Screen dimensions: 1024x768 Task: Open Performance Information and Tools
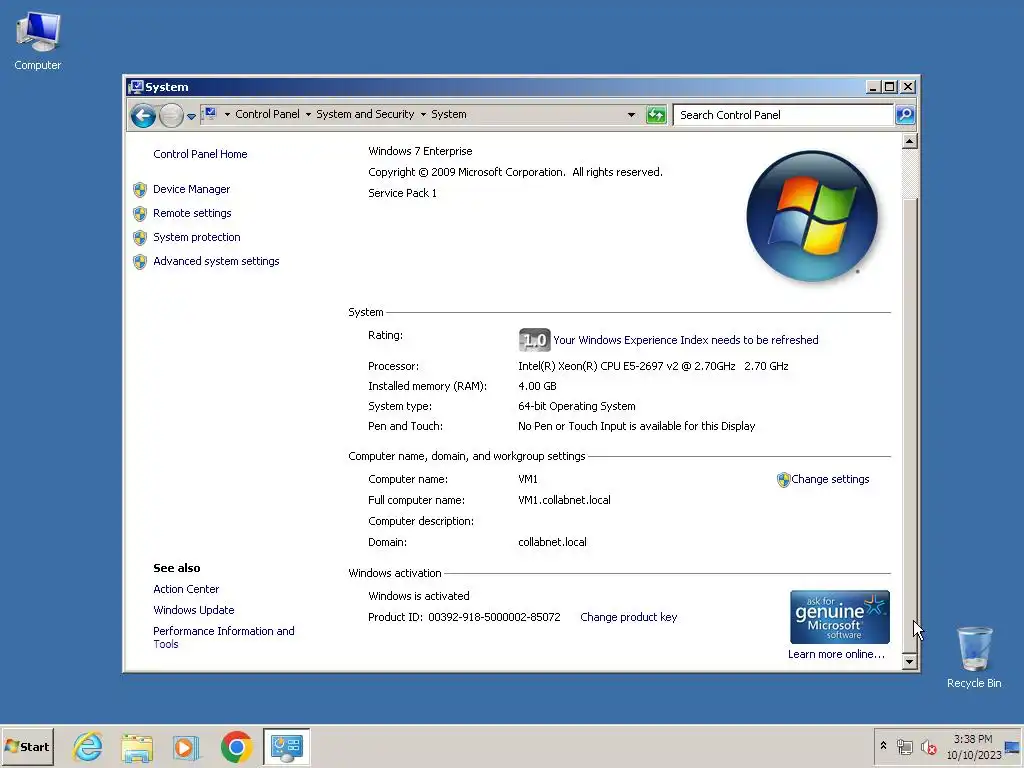click(x=223, y=637)
